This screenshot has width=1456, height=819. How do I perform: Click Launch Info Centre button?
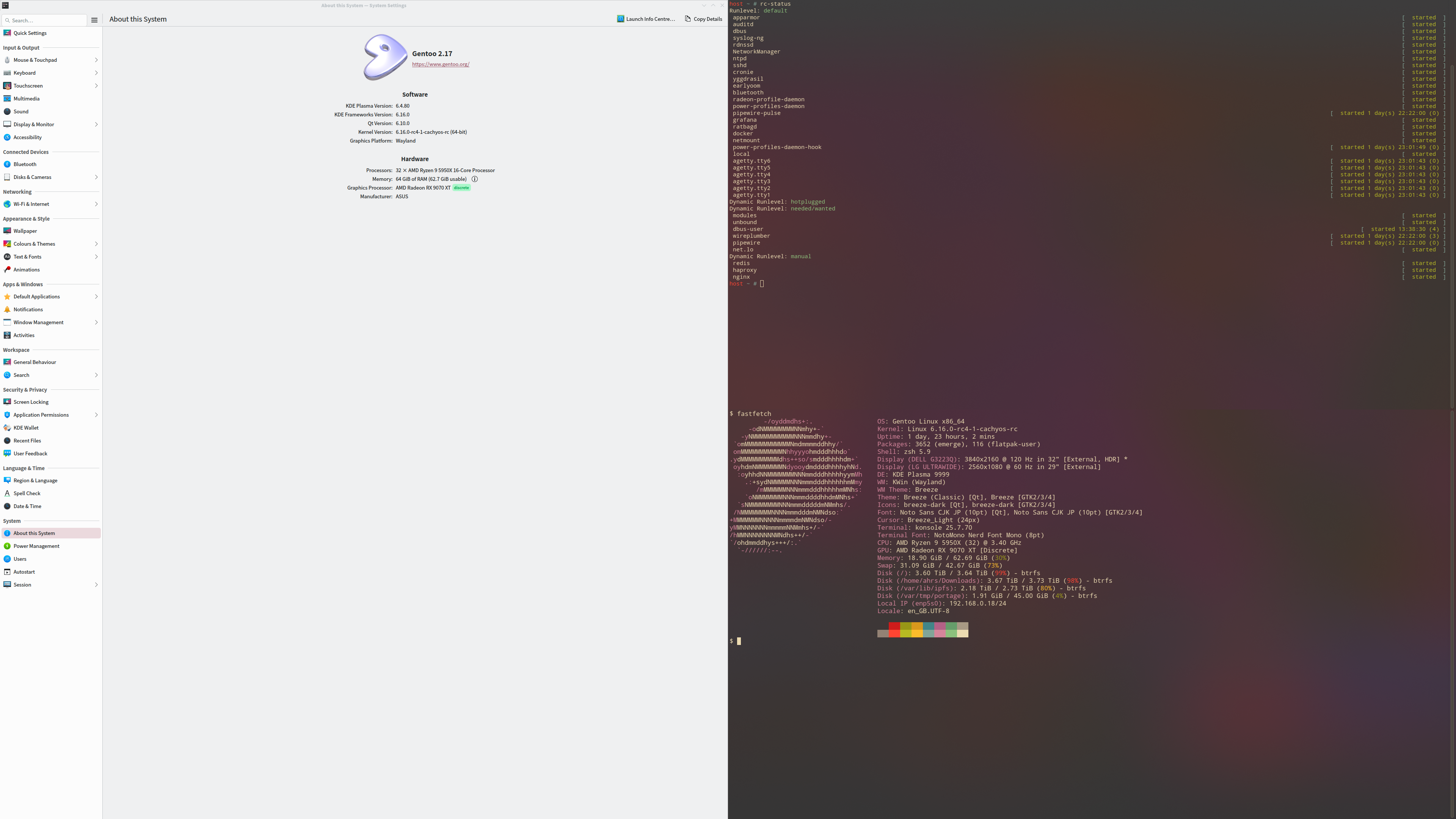pos(646,19)
